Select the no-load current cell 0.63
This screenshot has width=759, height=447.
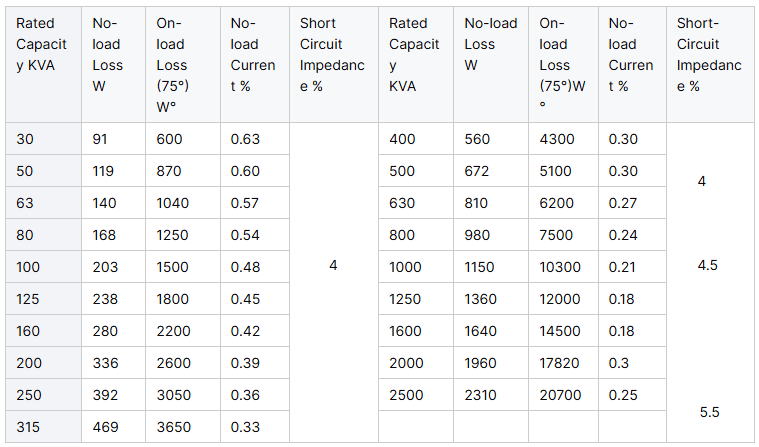[246, 139]
